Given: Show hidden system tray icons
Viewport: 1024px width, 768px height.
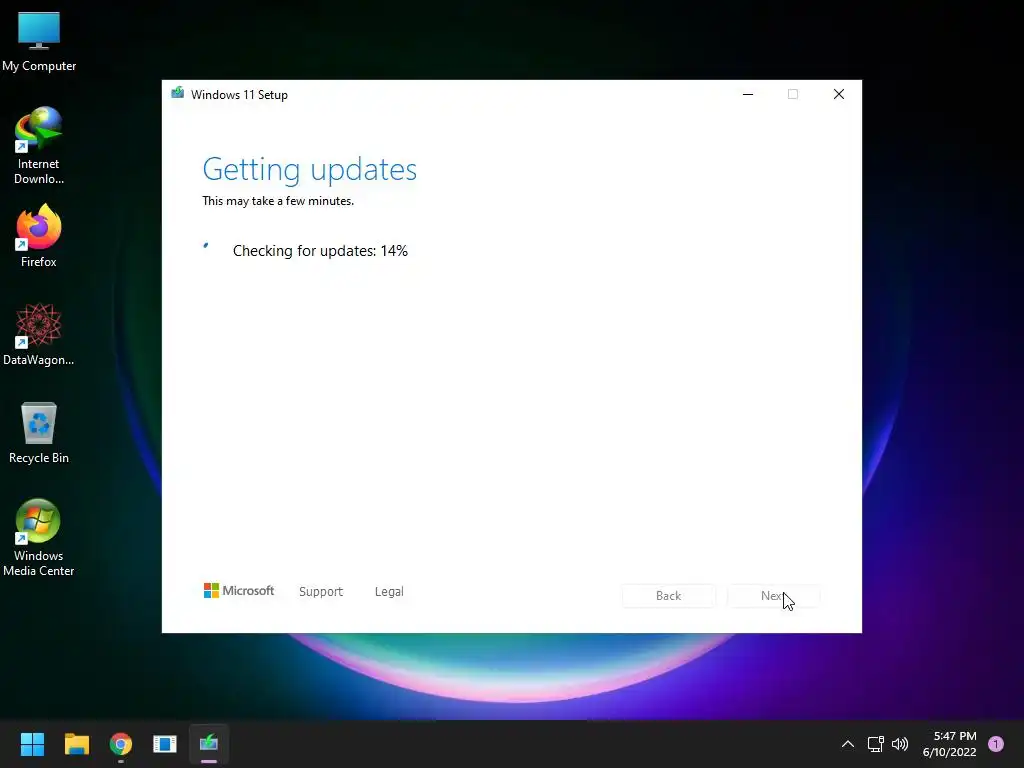Looking at the screenshot, I should click(848, 744).
